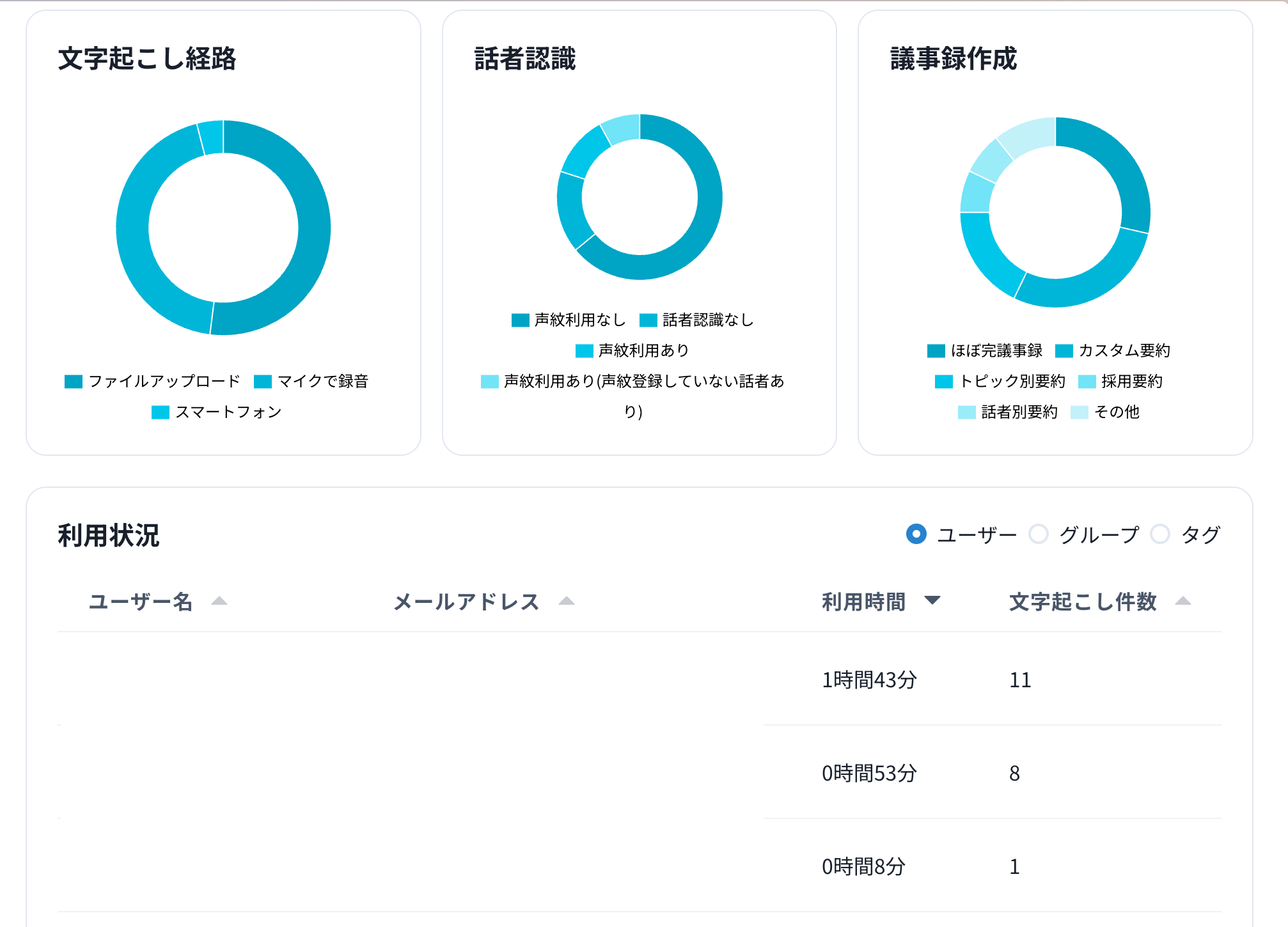
Task: Select the ユーザー radio button
Action: coord(916,534)
